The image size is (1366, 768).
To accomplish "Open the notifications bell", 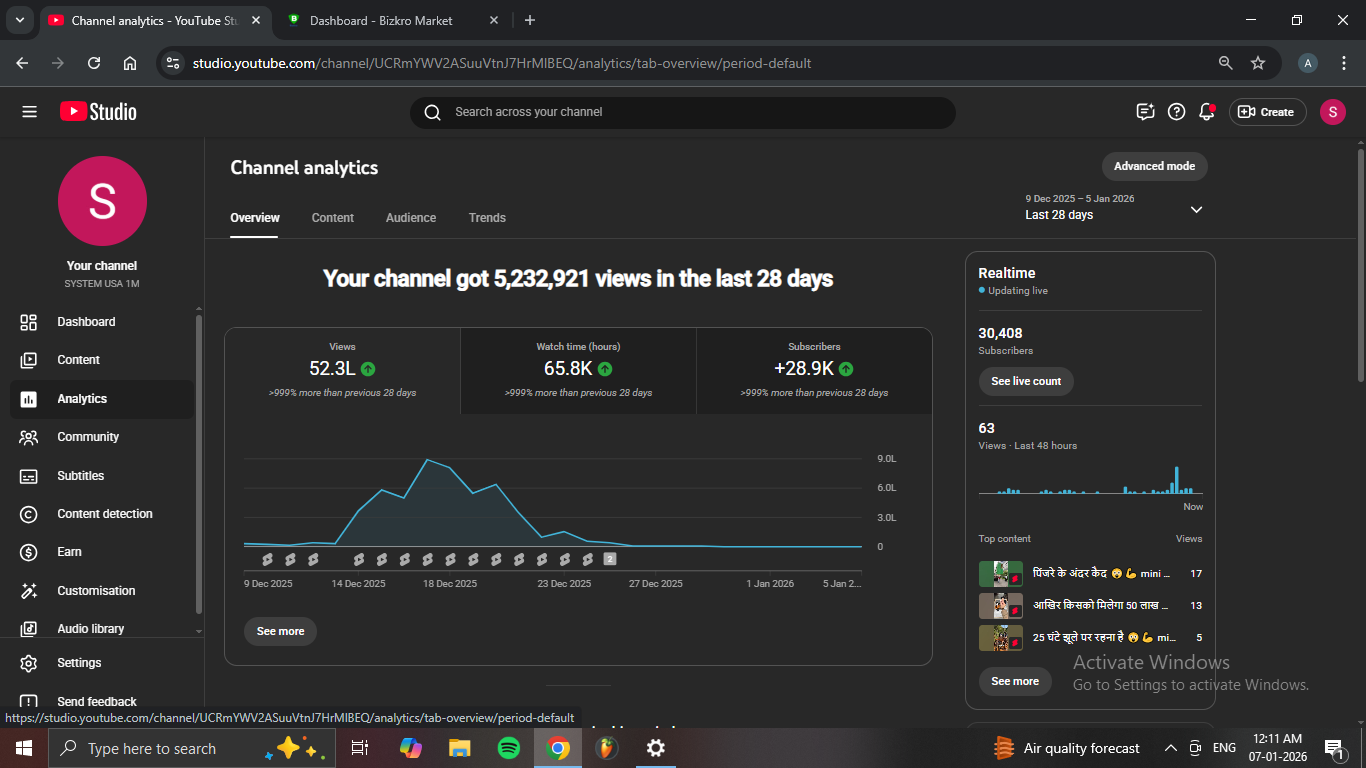I will pyautogui.click(x=1206, y=112).
